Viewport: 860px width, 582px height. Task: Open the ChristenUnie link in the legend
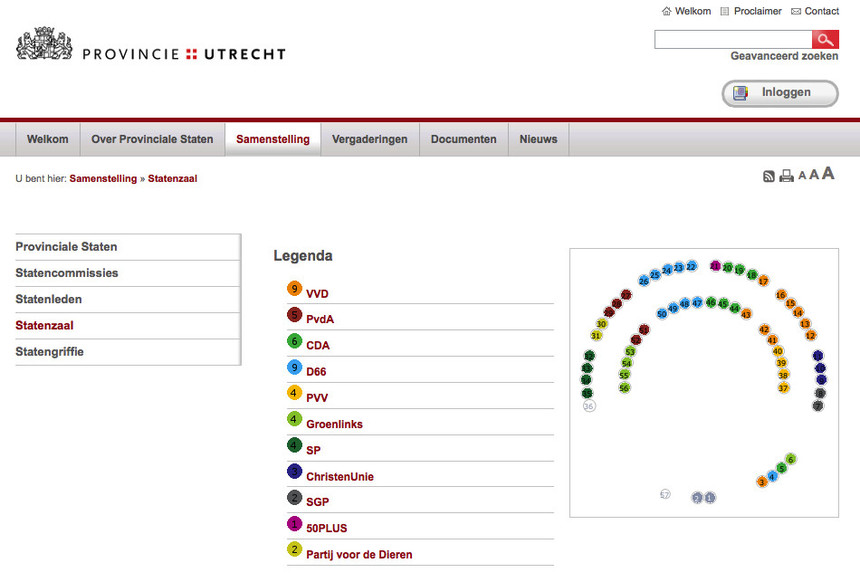click(340, 477)
